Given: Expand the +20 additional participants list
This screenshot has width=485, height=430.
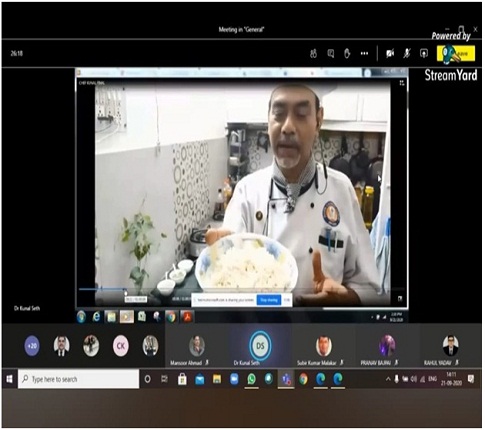Looking at the screenshot, I should click(x=32, y=346).
